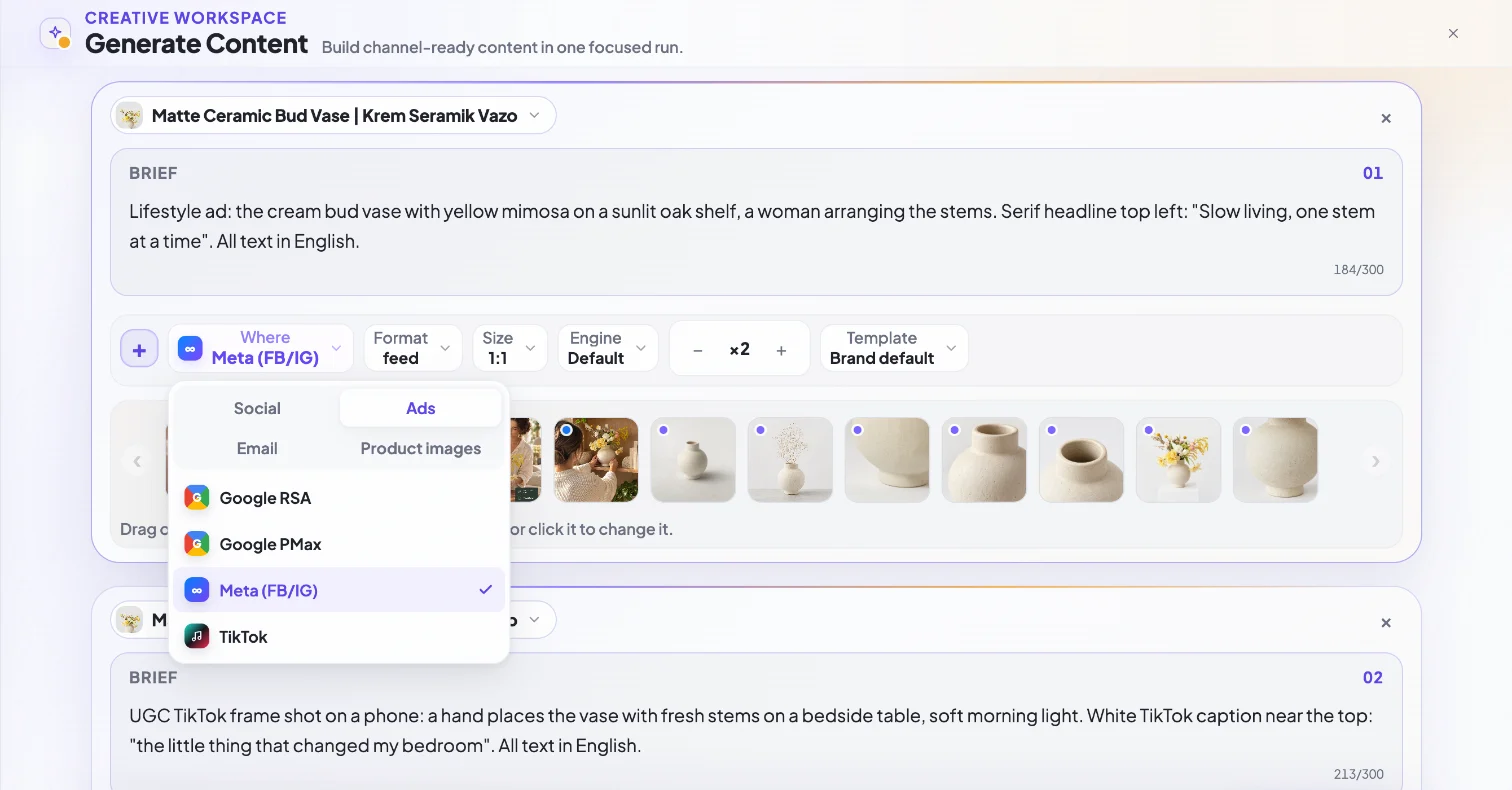Open the Matte Ceramic Bud Vase product dropdown
Viewport: 1512px width, 790px height.
pyautogui.click(x=333, y=116)
